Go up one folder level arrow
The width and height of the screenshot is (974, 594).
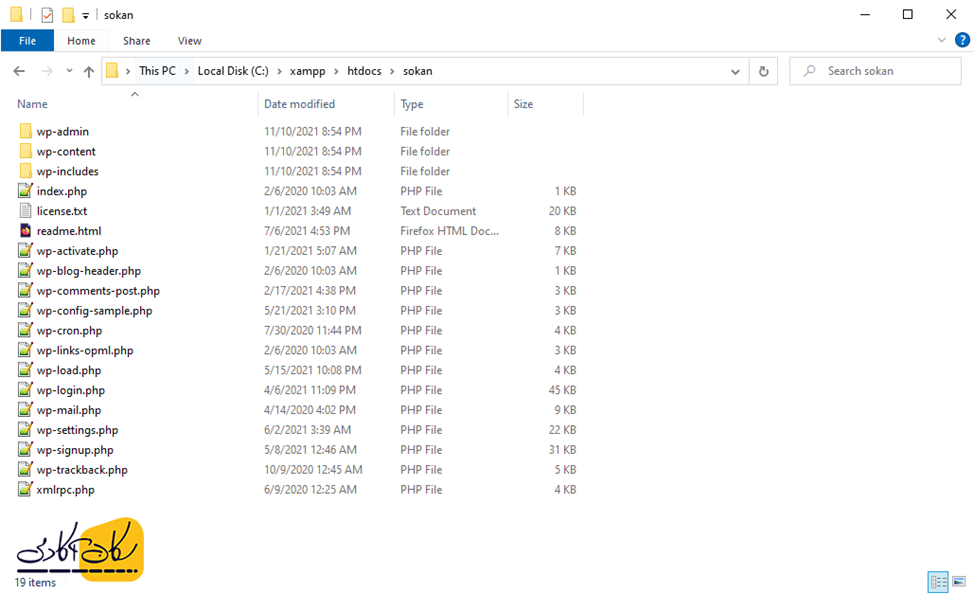pyautogui.click(x=89, y=71)
